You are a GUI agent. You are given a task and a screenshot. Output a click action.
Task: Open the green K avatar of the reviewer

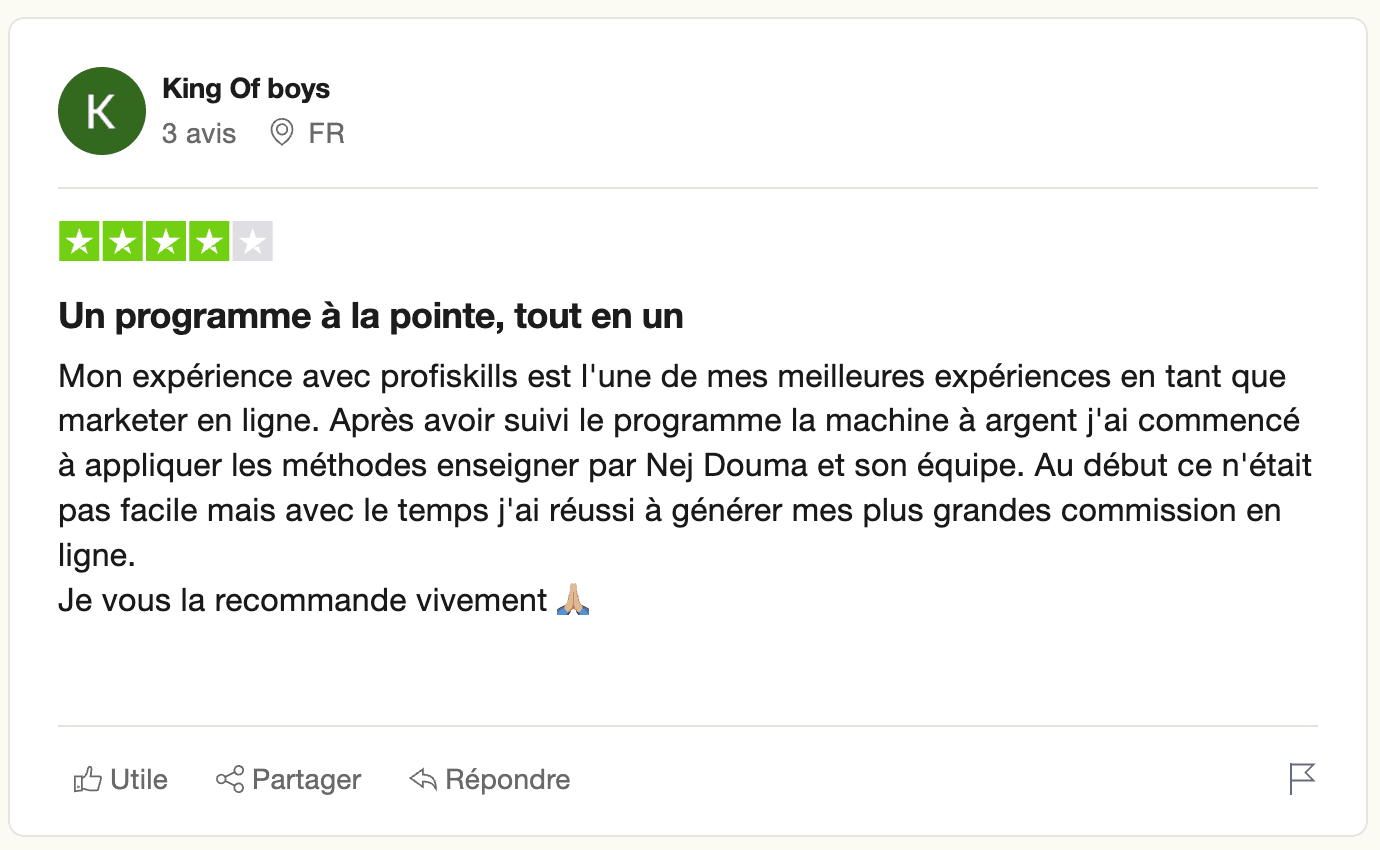[102, 111]
